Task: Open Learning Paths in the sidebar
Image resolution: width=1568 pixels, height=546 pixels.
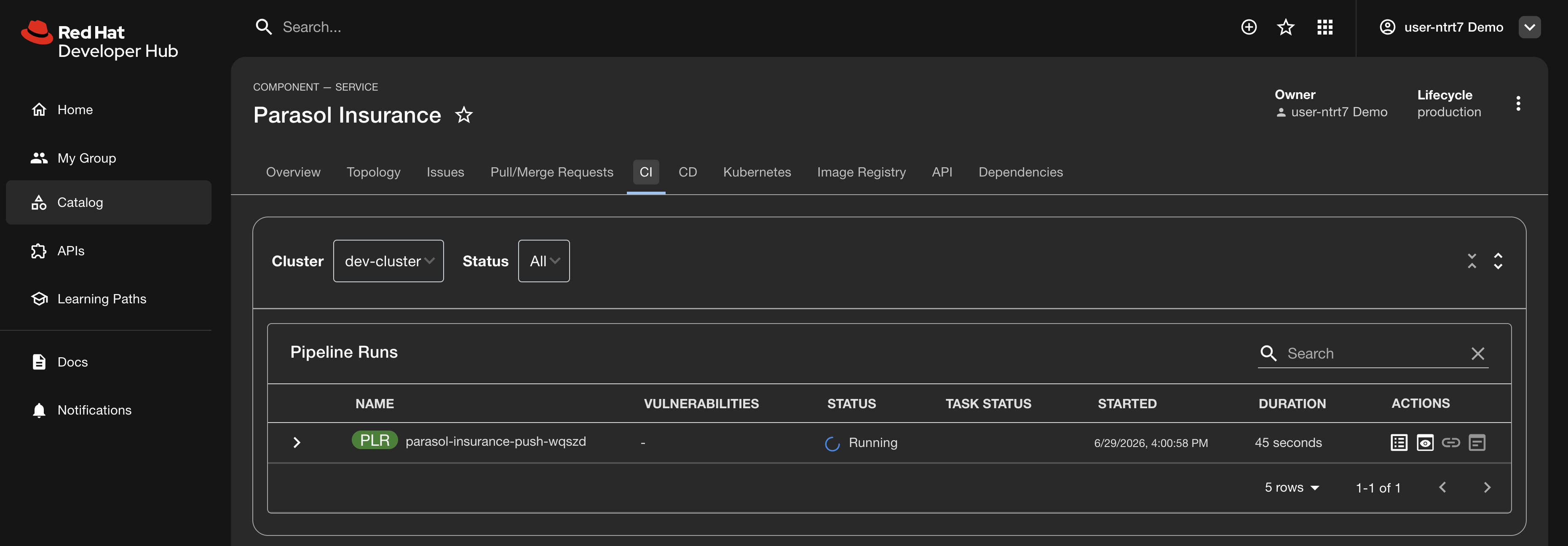Action: (108, 299)
